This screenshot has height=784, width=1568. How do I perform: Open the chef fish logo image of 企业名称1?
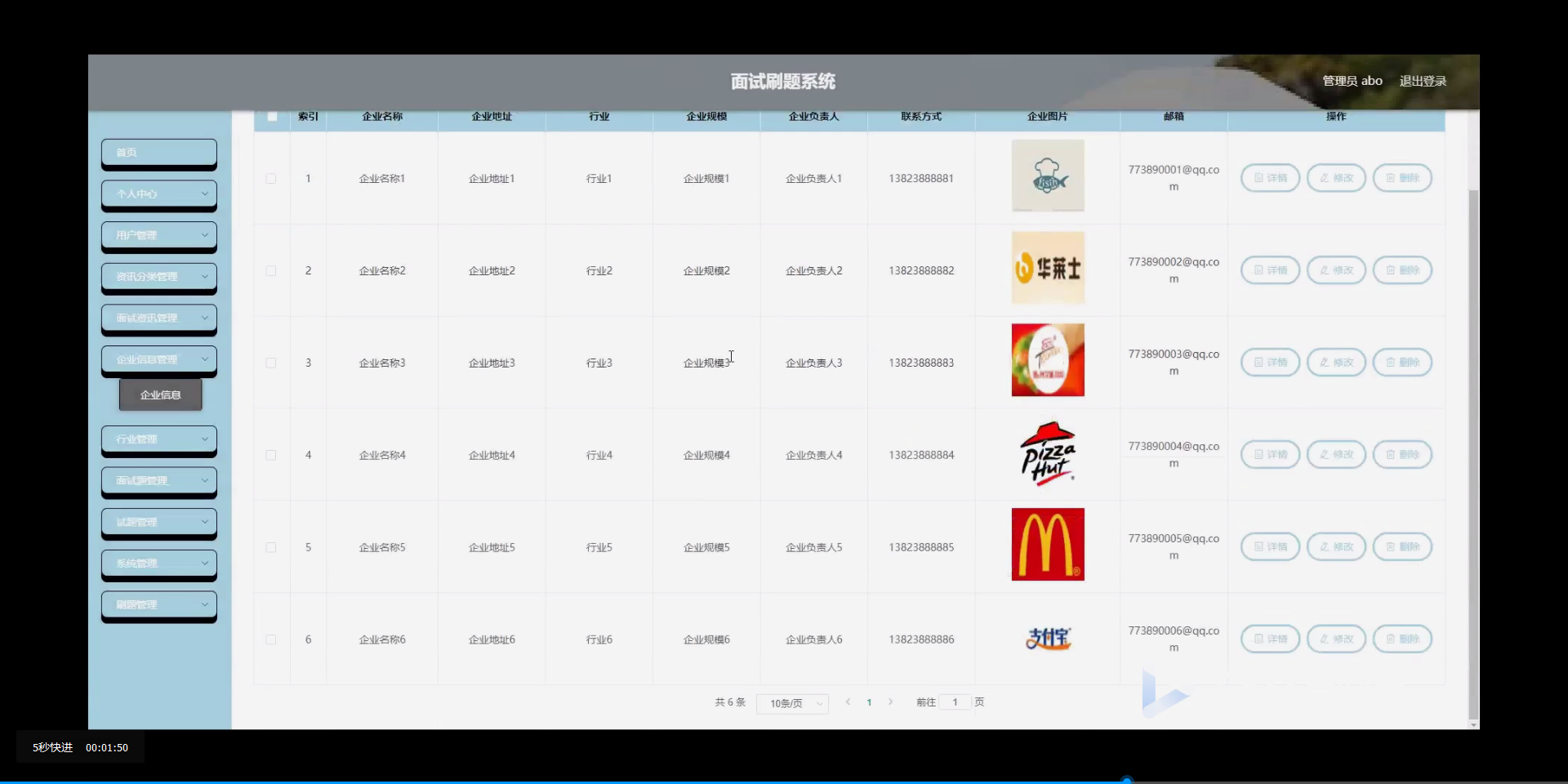coord(1048,176)
